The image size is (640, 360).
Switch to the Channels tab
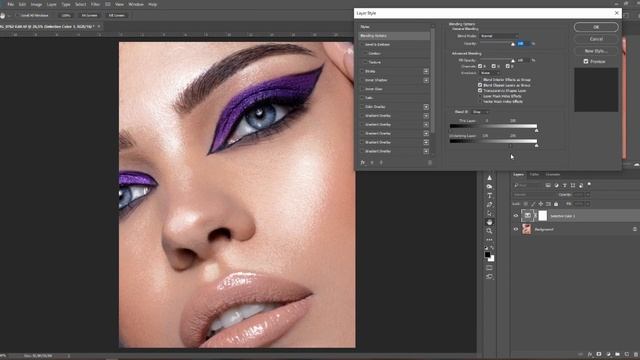coord(553,175)
